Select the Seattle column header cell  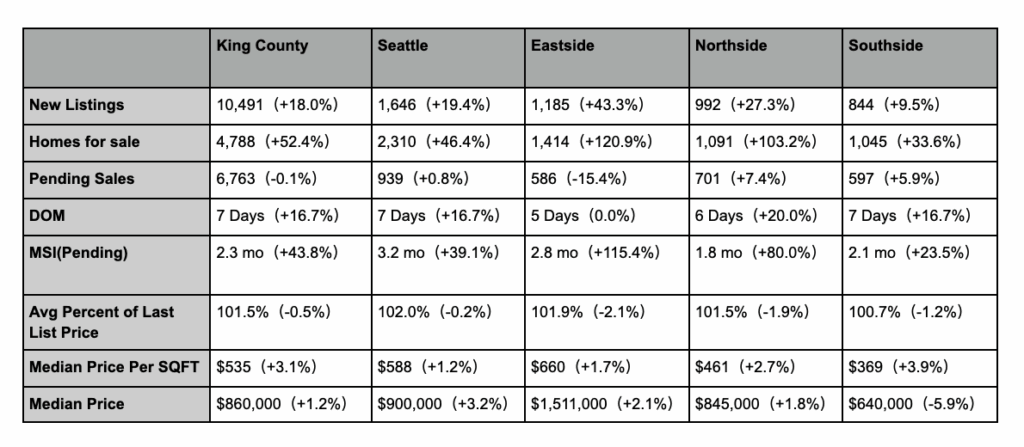pyautogui.click(x=404, y=46)
